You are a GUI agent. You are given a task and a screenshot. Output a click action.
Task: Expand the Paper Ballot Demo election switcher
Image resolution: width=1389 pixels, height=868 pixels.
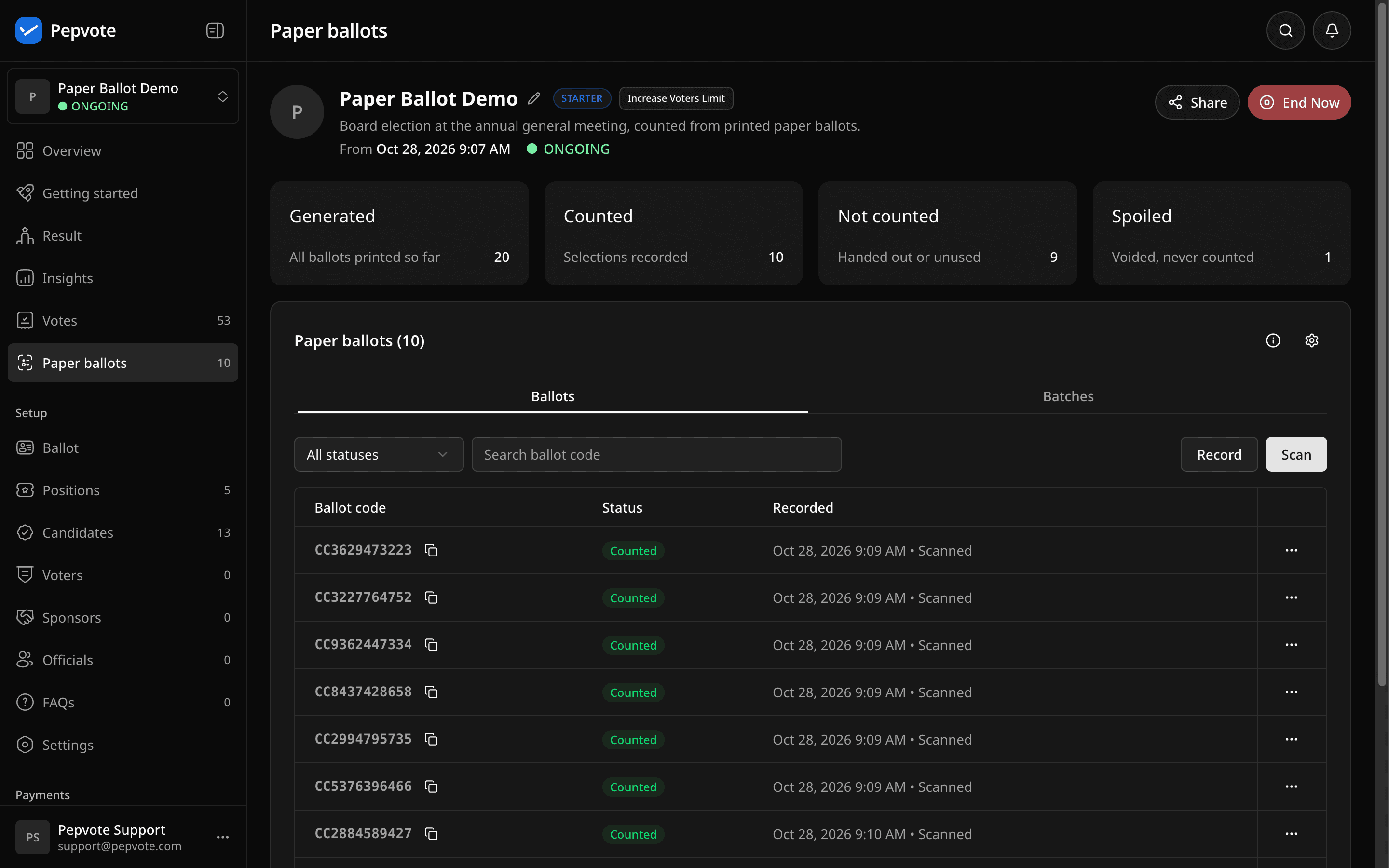click(x=123, y=96)
